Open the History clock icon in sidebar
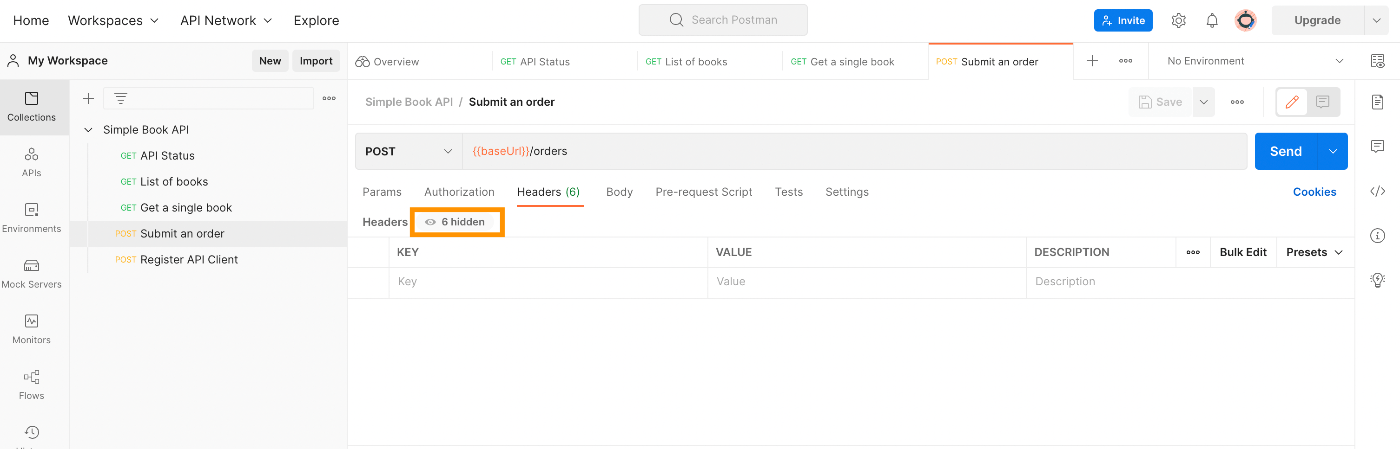1400x449 pixels. 31,433
